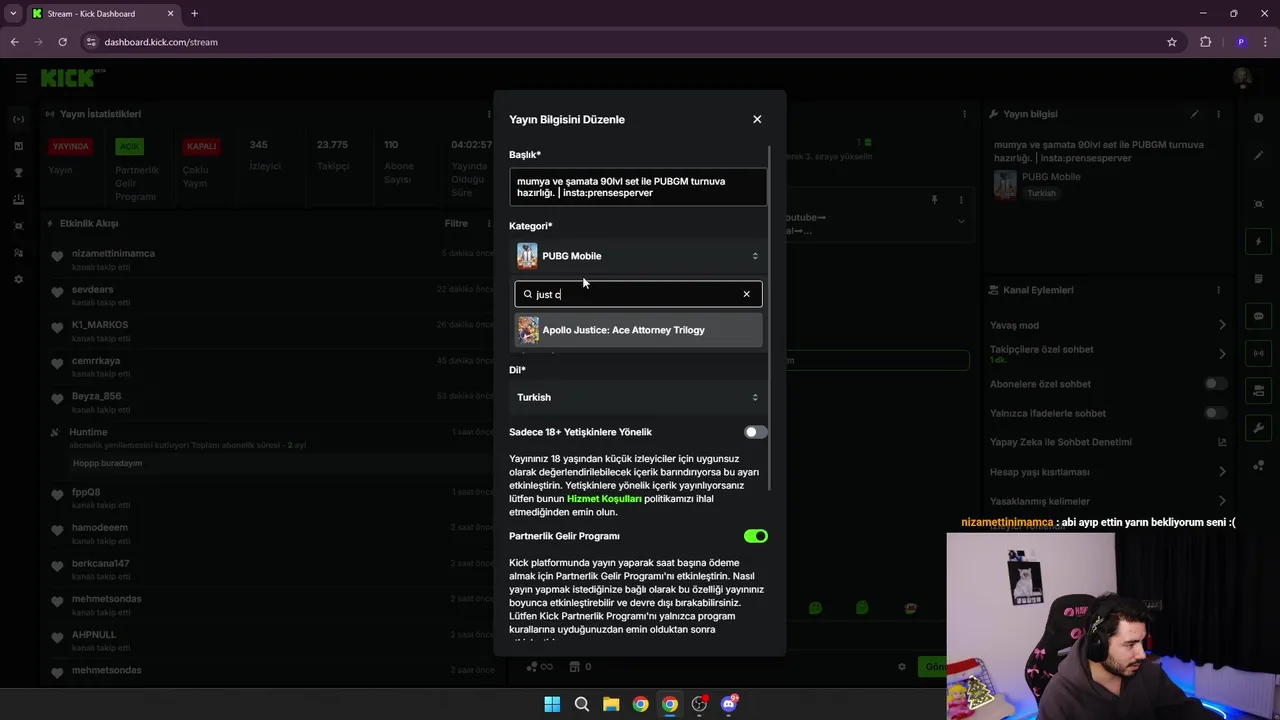Open the community users icon in left sidebar
This screenshot has height=720, width=1280.
pyautogui.click(x=18, y=253)
